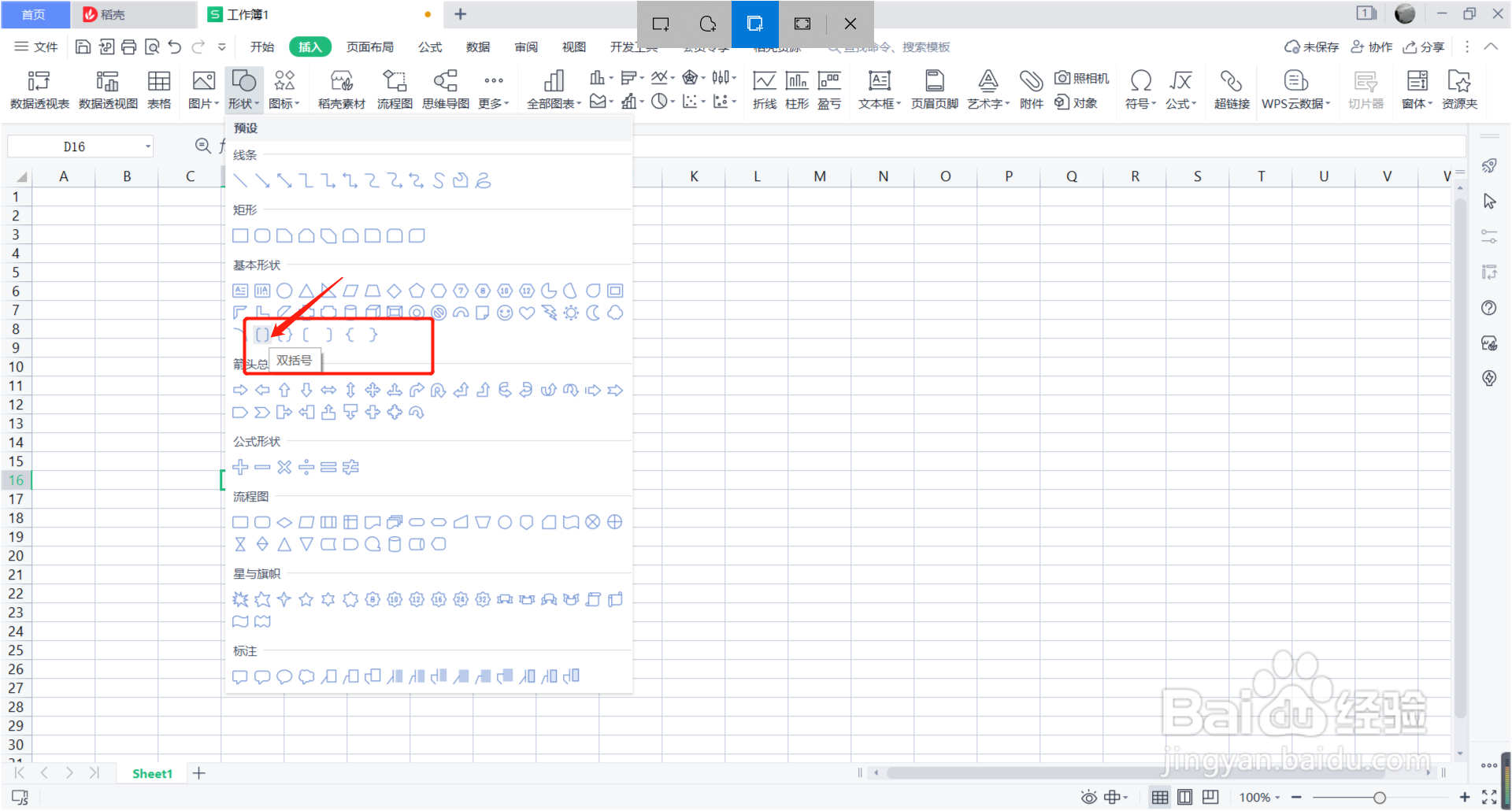Open 全部图表 all charts
The width and height of the screenshot is (1512, 811).
554,90
